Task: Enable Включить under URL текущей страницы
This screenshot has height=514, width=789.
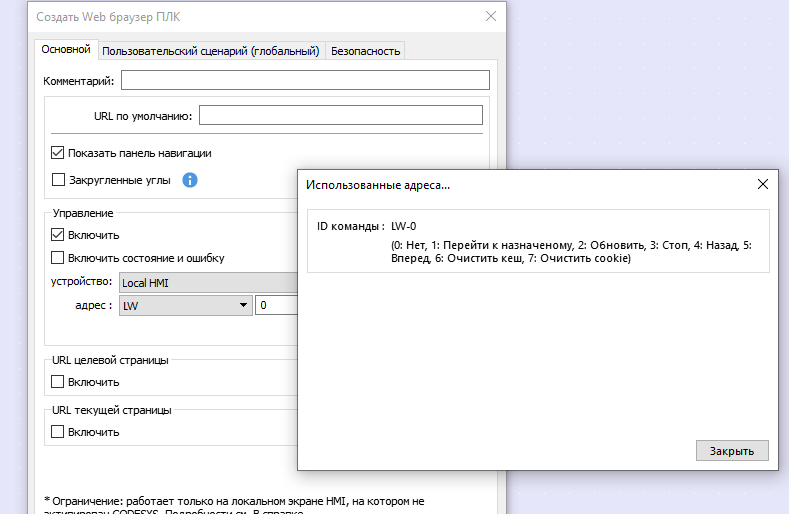Action: (57, 431)
